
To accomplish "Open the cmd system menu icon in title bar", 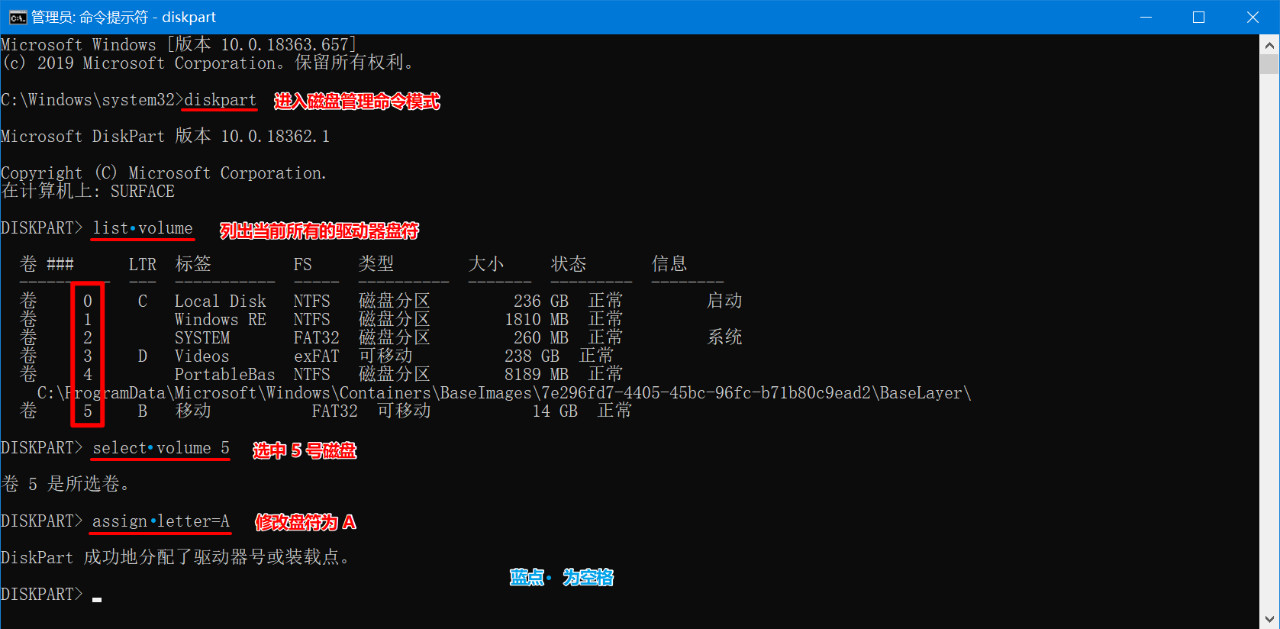I will click(18, 17).
